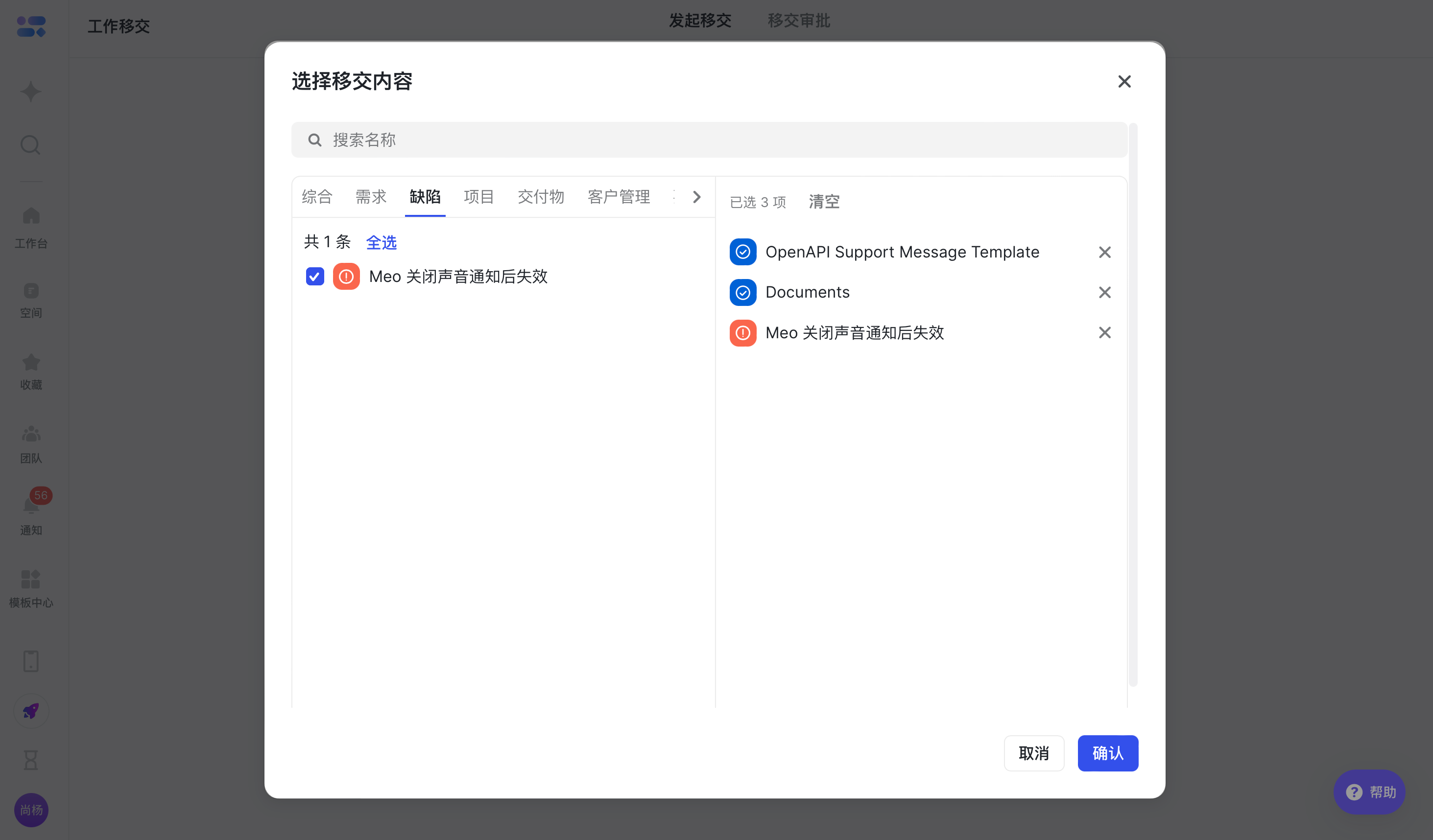Image resolution: width=1433 pixels, height=840 pixels.
Task: Switch to the 综合 tab
Action: click(x=317, y=197)
